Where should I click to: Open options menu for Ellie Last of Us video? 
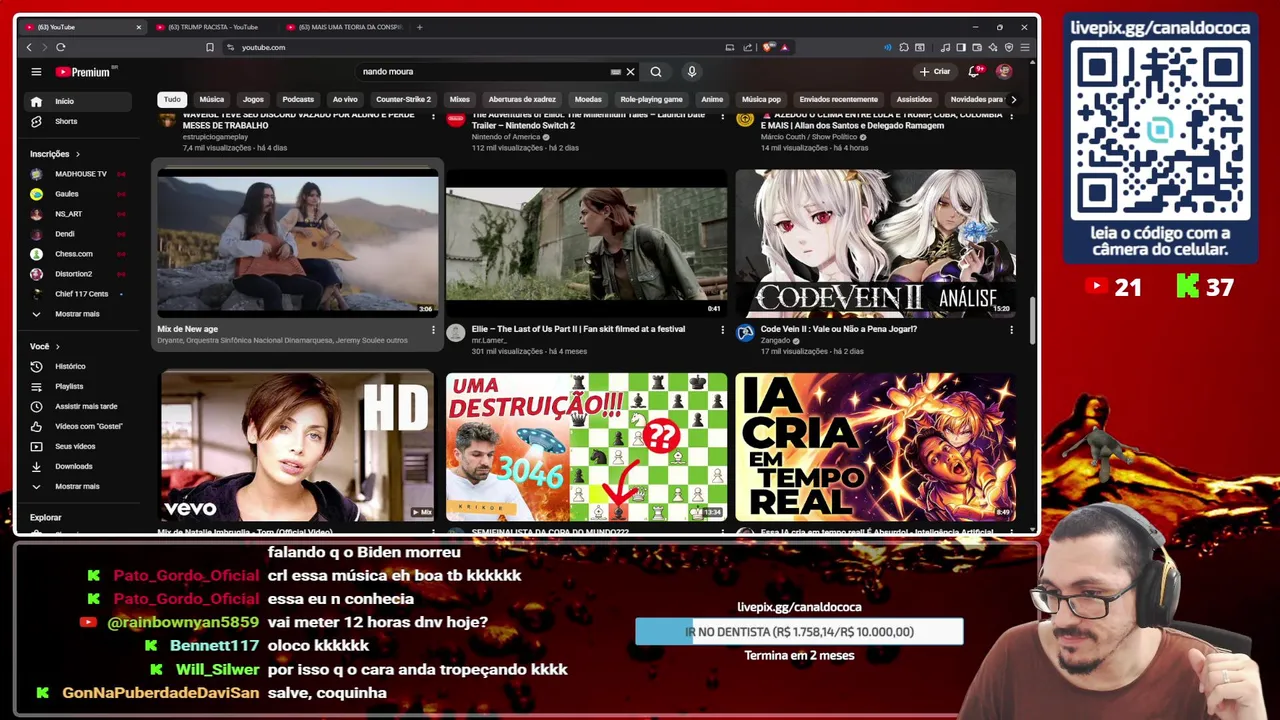coord(722,329)
